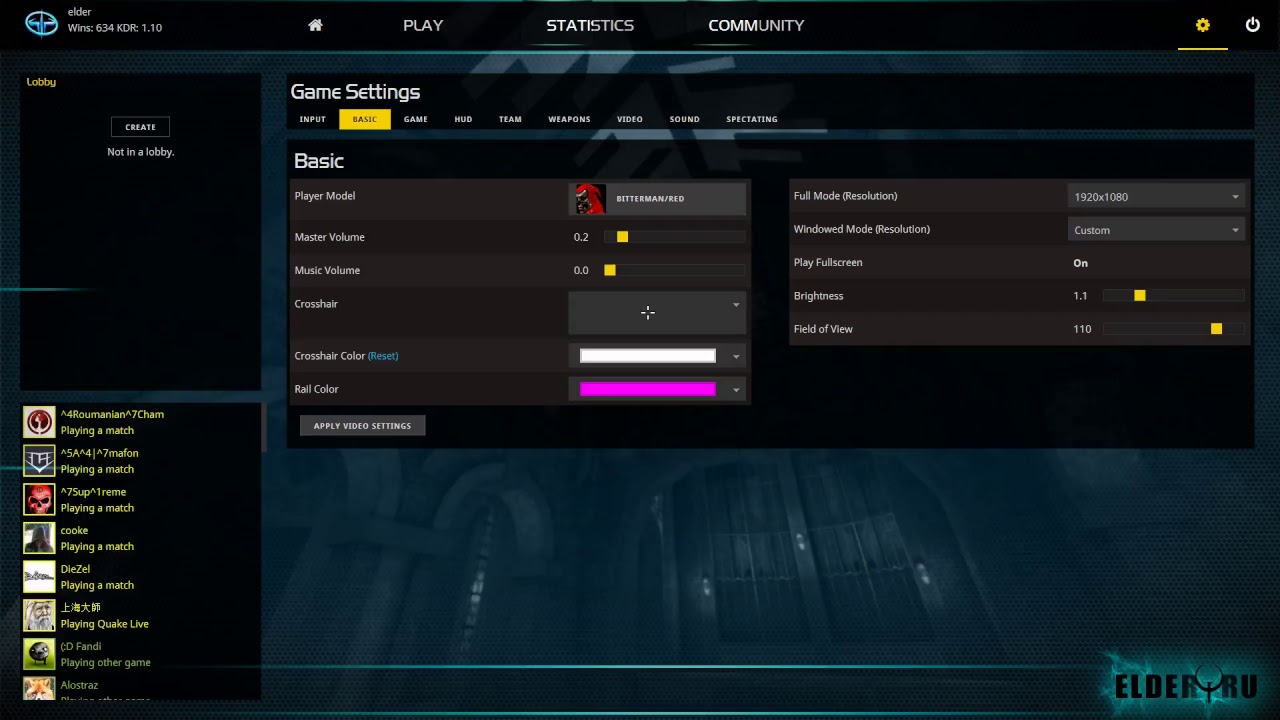Open the Spectating settings tab

[x=752, y=119]
